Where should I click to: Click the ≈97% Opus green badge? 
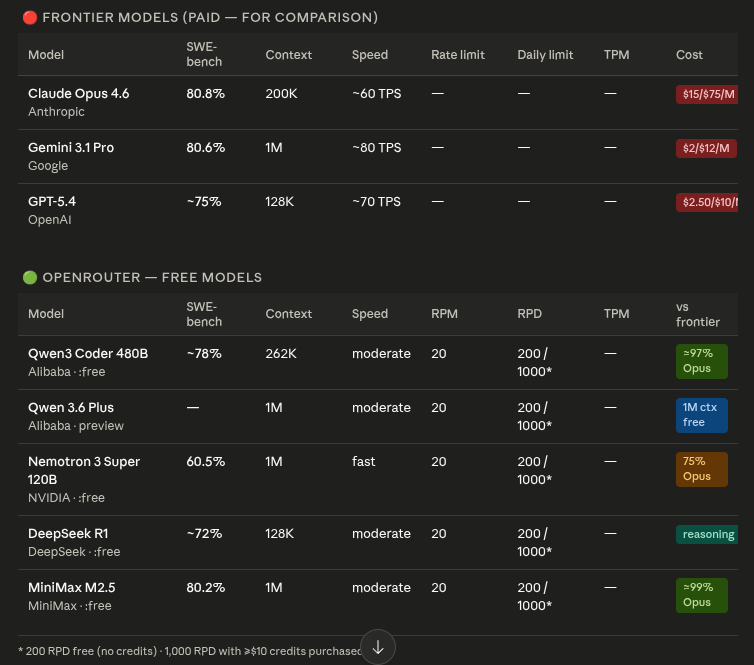tap(702, 361)
